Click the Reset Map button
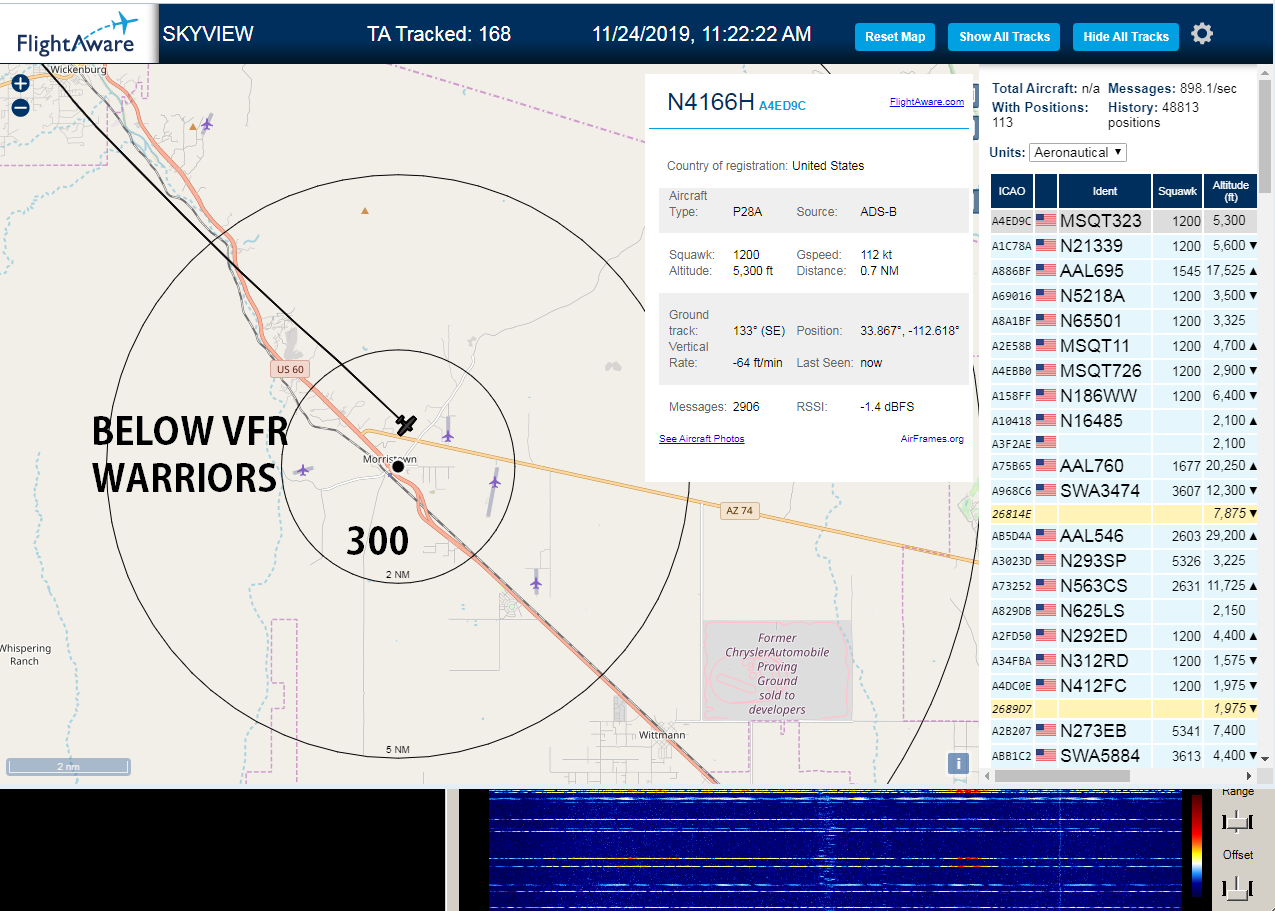Image resolution: width=1275 pixels, height=911 pixels. [895, 37]
